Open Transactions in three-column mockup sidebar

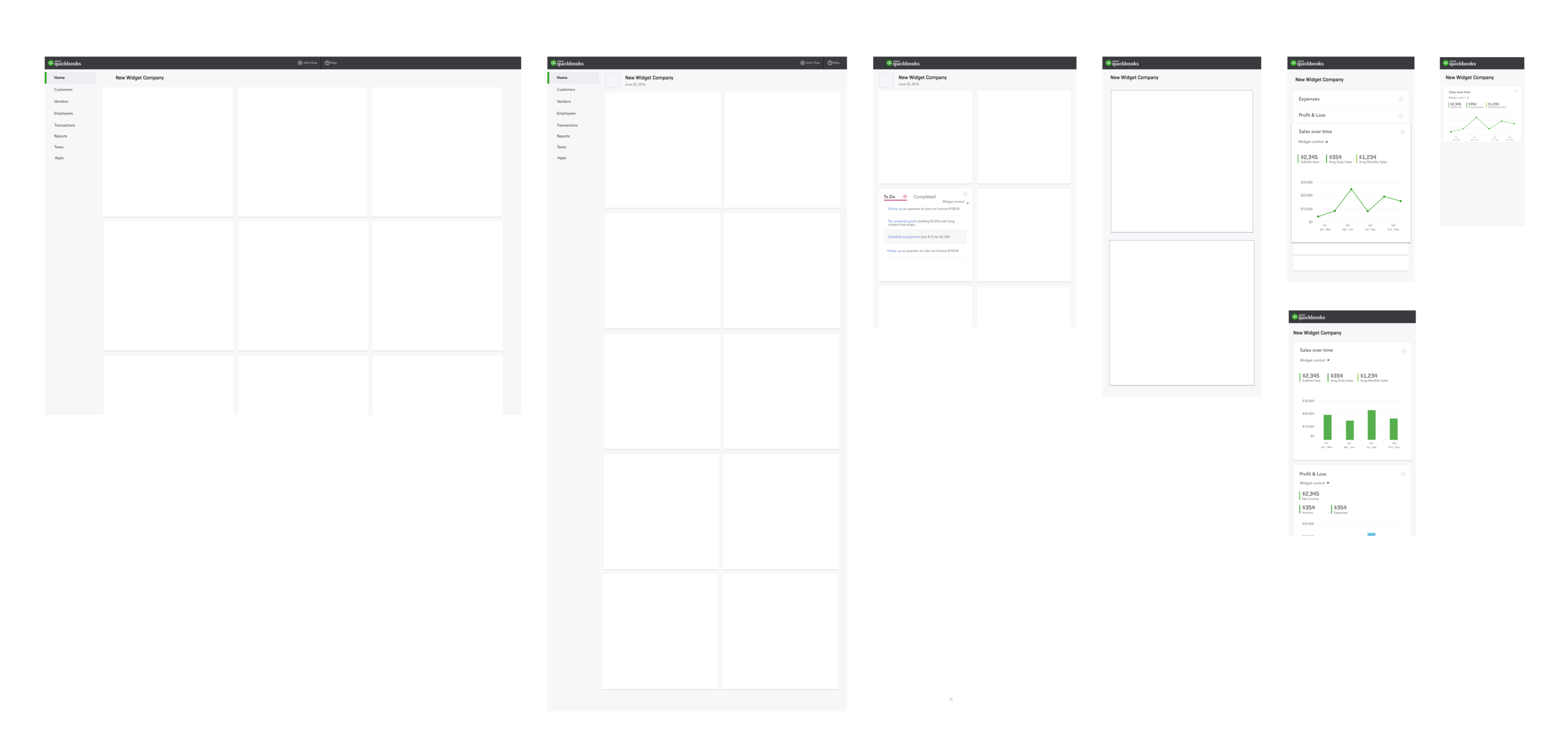pyautogui.click(x=65, y=125)
